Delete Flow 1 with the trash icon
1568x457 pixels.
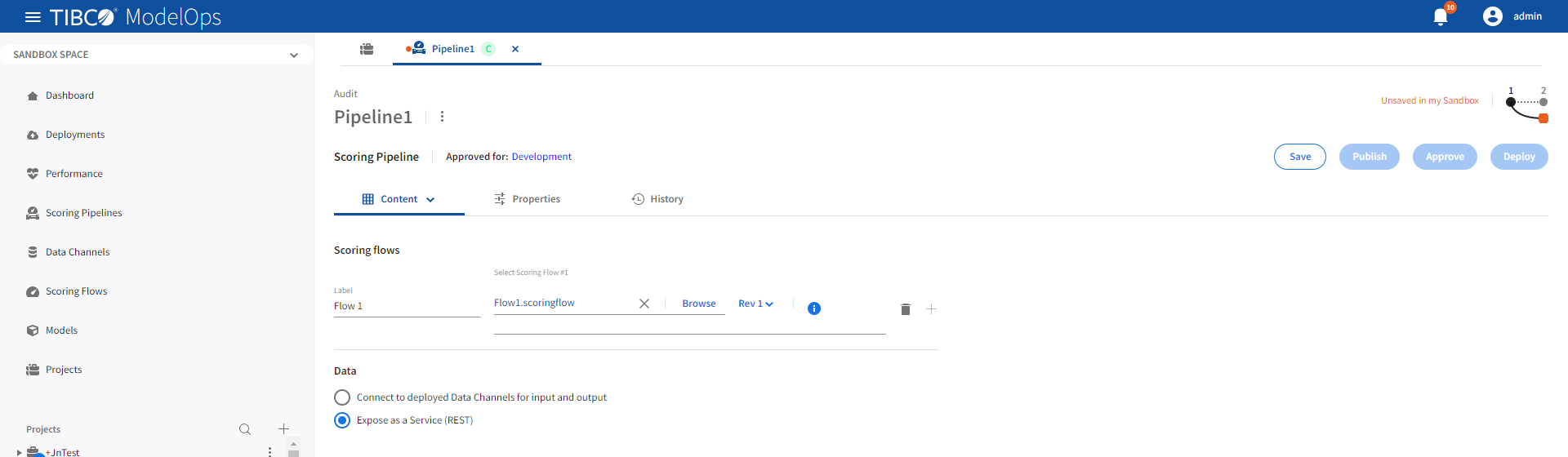tap(905, 309)
